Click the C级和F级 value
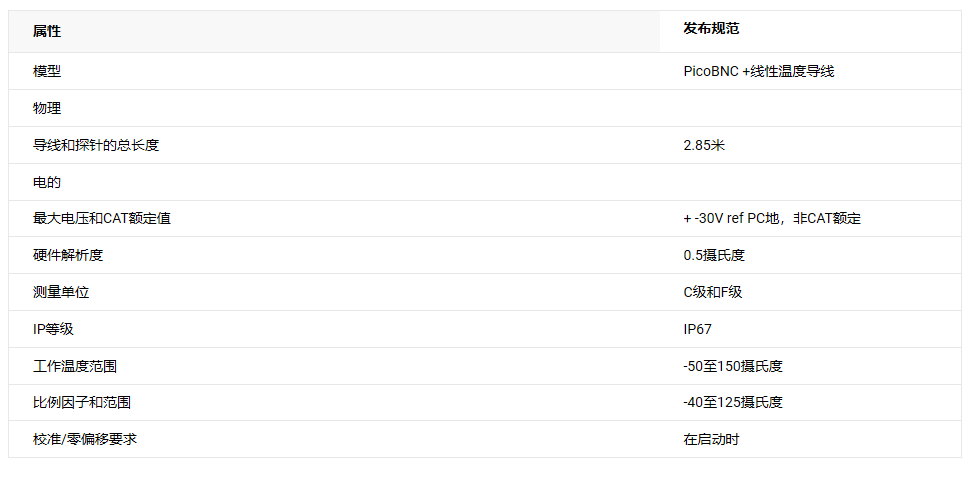 pyautogui.click(x=713, y=292)
